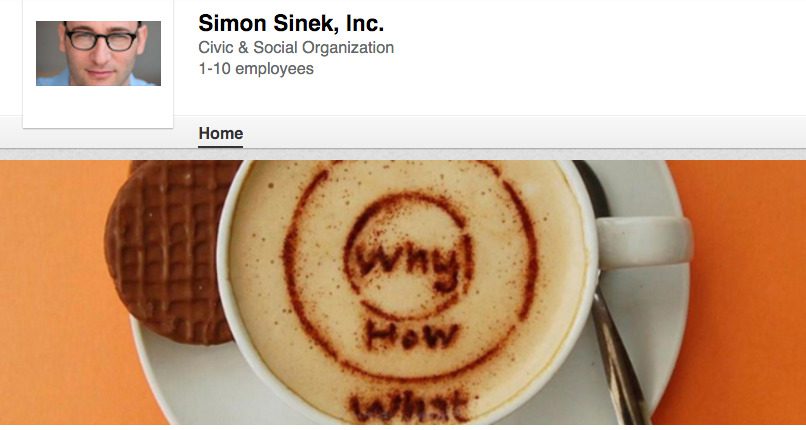The width and height of the screenshot is (806, 430).
Task: Click the coffee cup handle
Action: coord(645,241)
